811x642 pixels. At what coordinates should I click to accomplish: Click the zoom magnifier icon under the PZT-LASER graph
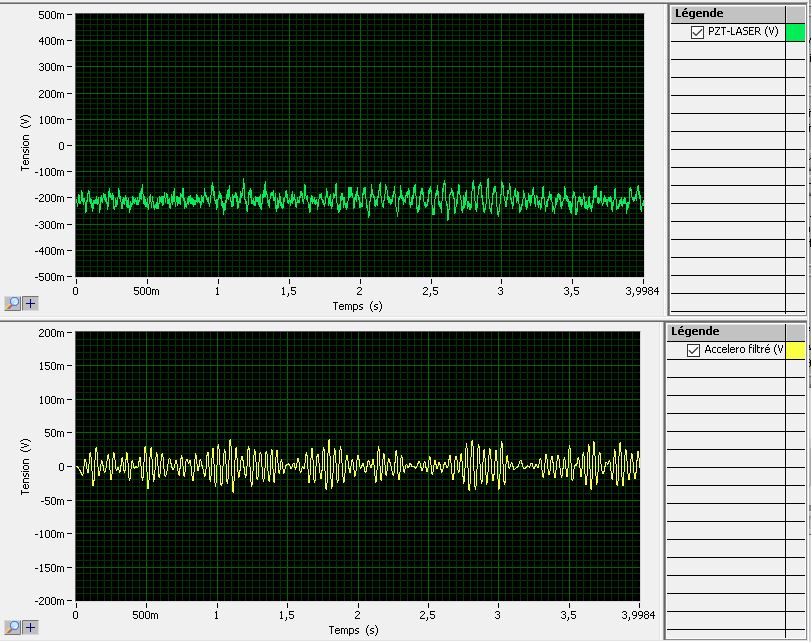(13, 303)
